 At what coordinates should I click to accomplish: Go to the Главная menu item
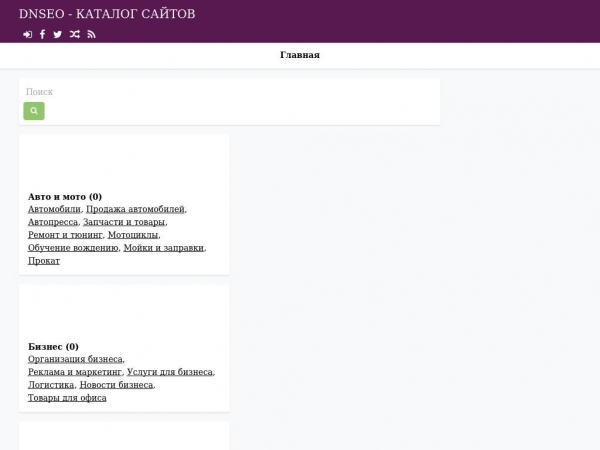tap(299, 55)
